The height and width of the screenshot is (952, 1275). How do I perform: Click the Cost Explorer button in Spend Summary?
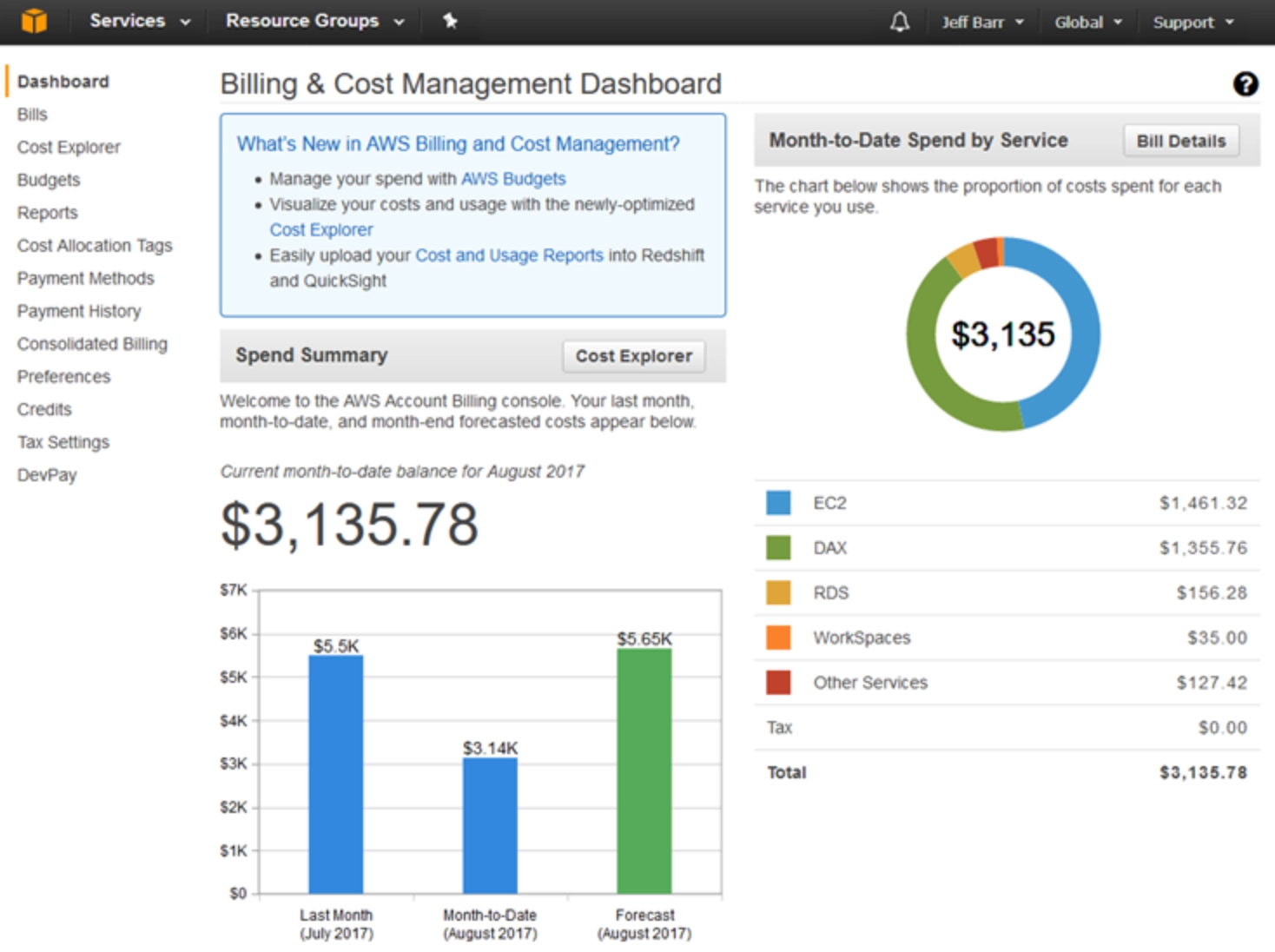[x=633, y=356]
